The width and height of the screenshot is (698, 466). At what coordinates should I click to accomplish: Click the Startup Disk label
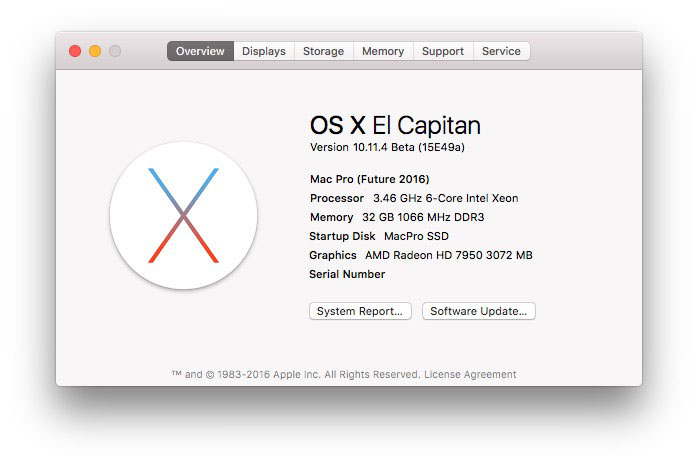click(342, 236)
